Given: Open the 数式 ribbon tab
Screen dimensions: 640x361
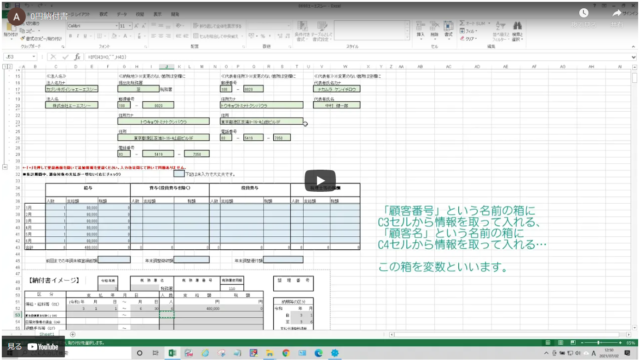Looking at the screenshot, I should 104,14.
